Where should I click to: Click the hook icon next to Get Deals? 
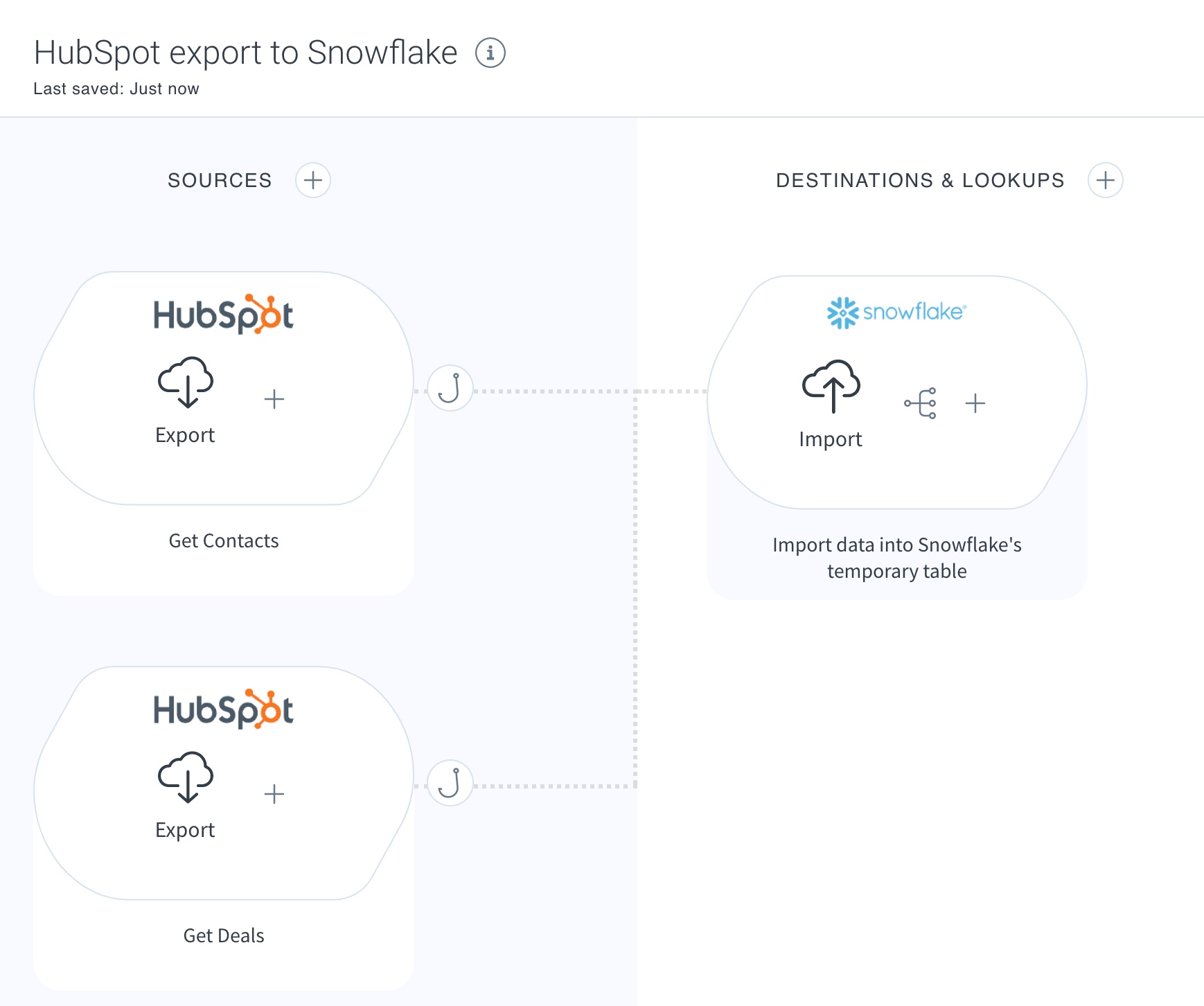(450, 783)
